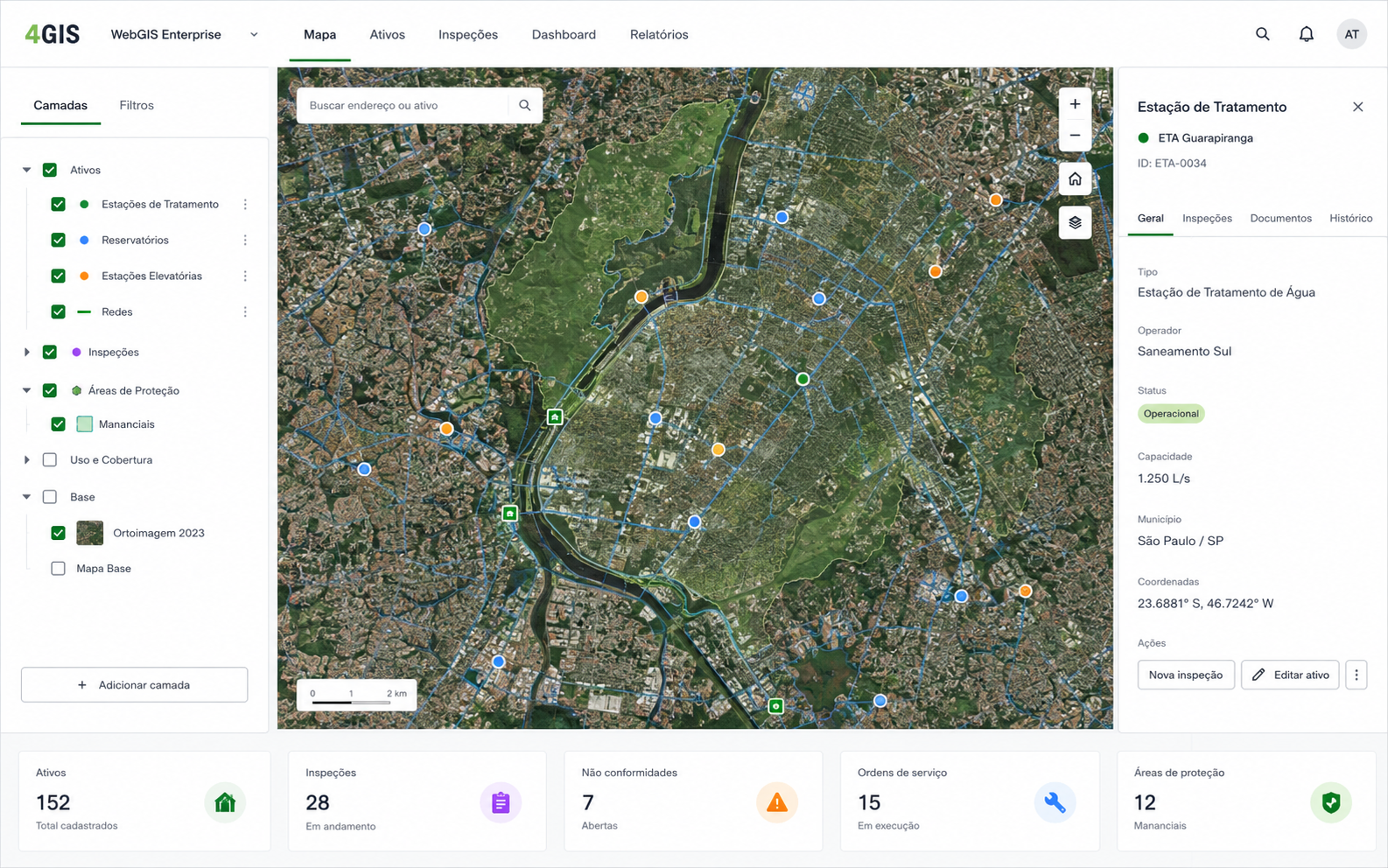Toggle the Uso e Cobertura checkbox
Image resolution: width=1388 pixels, height=868 pixels.
click(50, 459)
